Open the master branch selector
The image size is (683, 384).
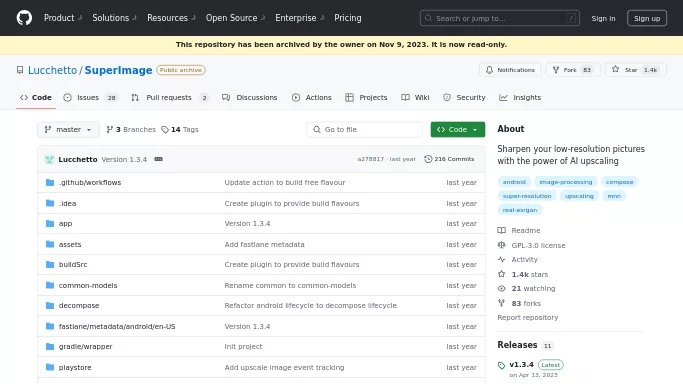tap(68, 129)
